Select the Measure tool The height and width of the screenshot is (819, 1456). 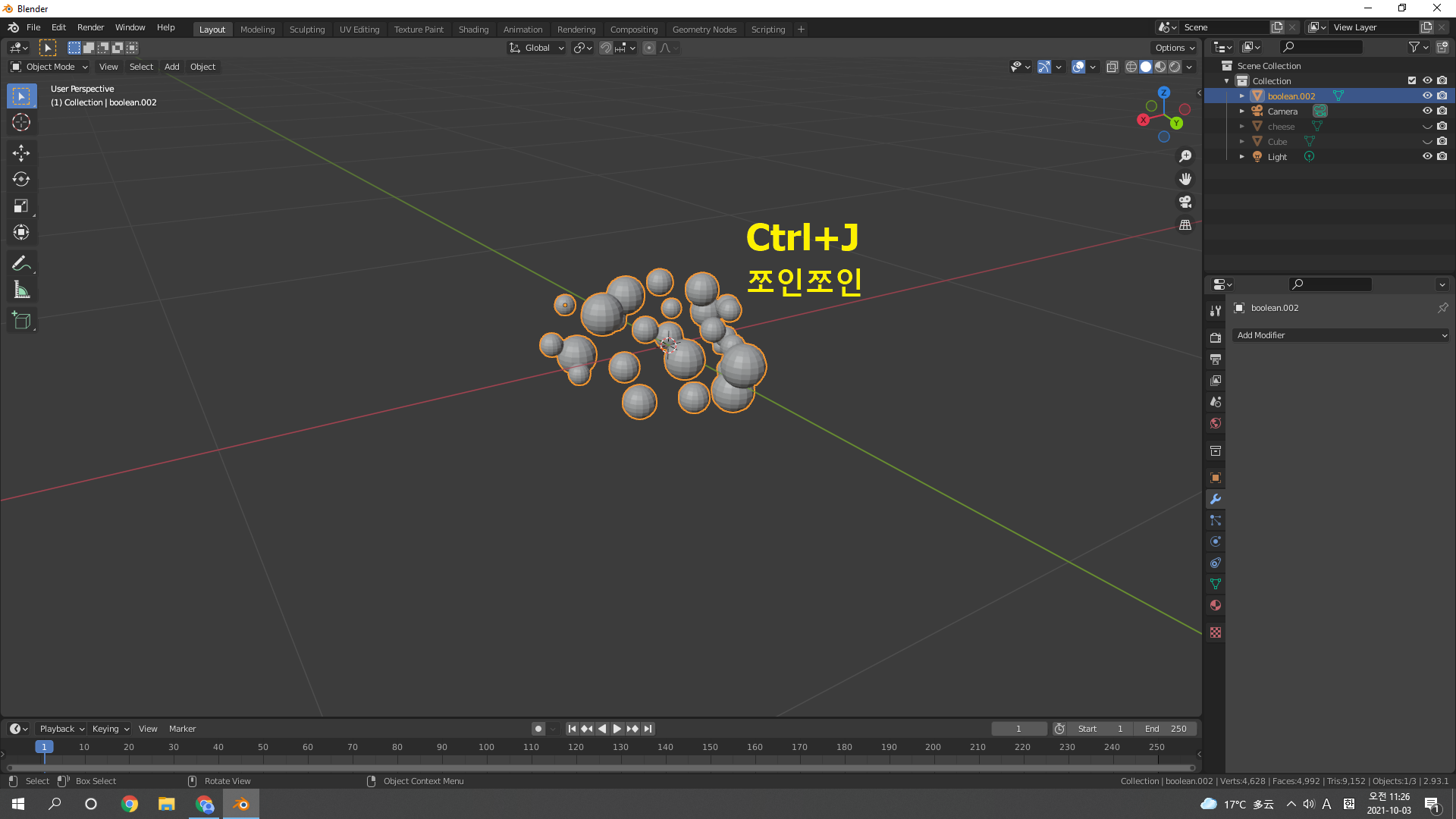coord(21,290)
